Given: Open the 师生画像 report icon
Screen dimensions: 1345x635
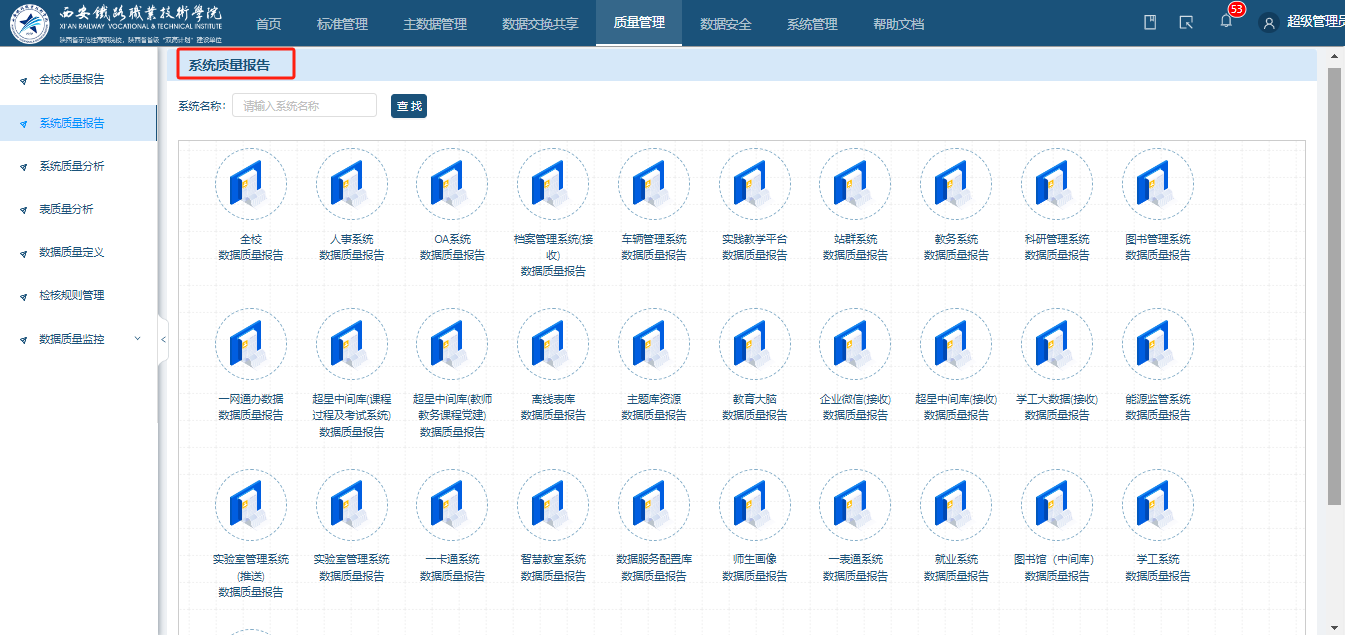Looking at the screenshot, I should [754, 505].
